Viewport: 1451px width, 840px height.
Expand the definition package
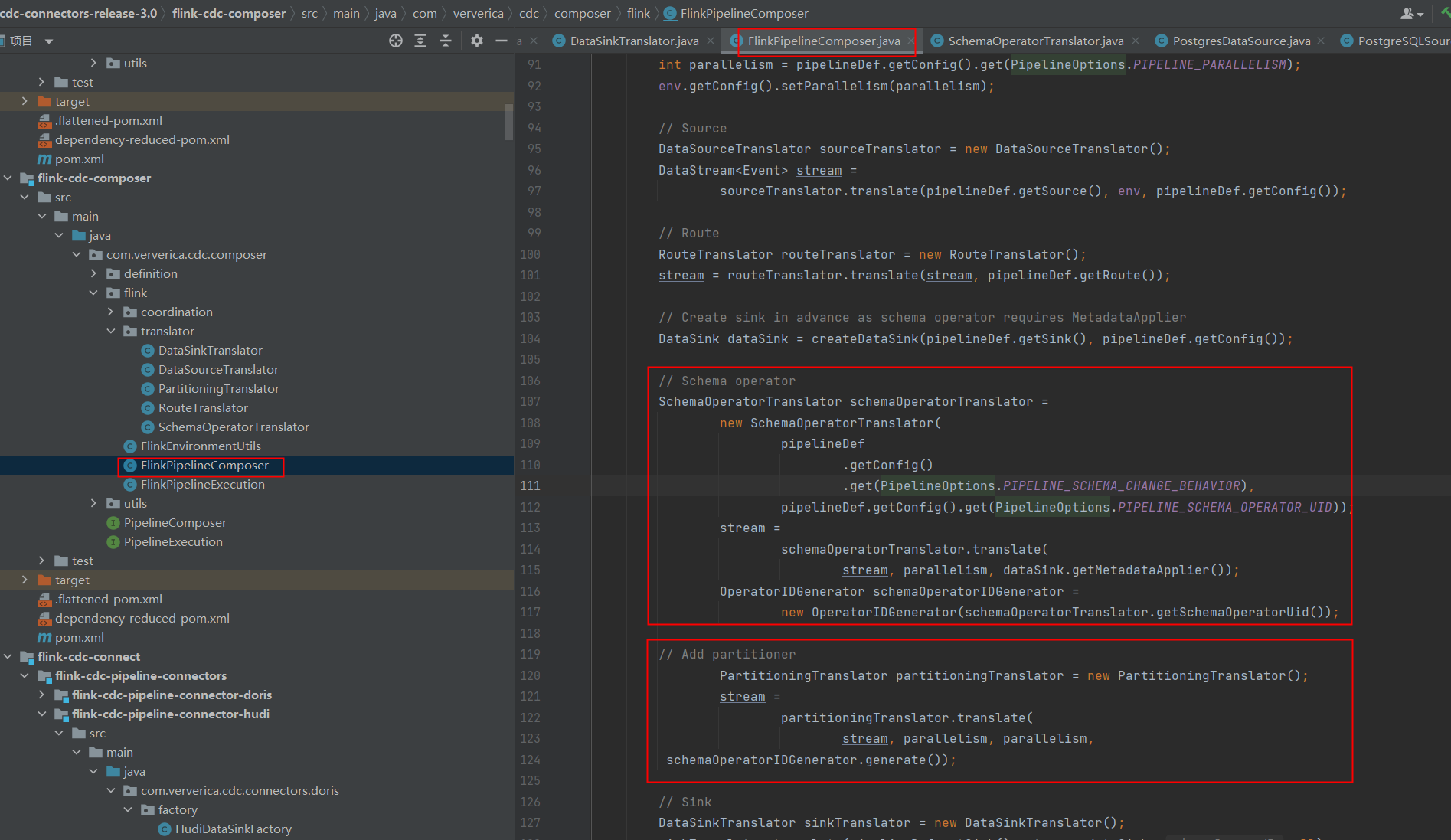[93, 273]
